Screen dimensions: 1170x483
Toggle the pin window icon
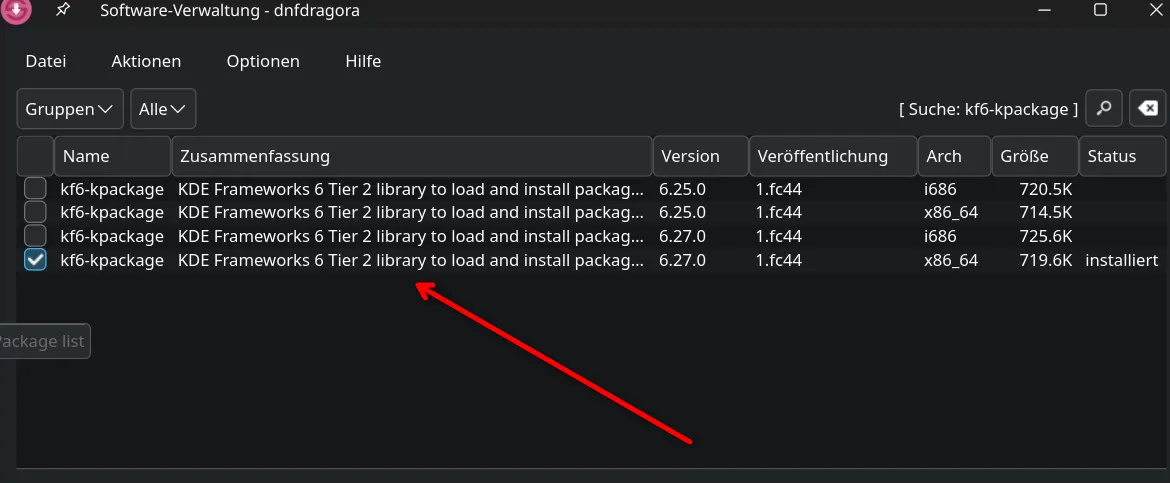pos(64,10)
